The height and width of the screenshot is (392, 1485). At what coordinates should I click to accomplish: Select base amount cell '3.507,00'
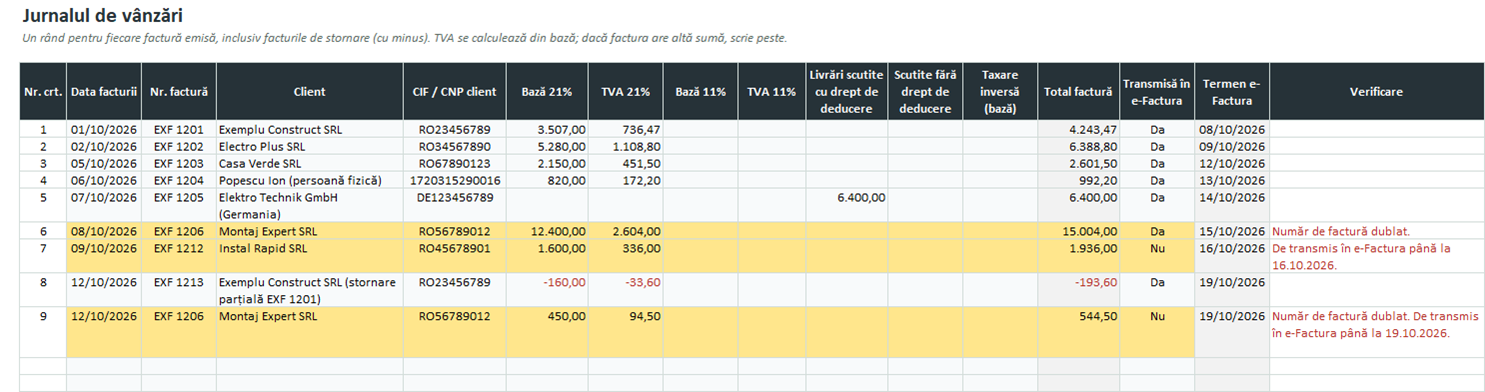click(547, 129)
